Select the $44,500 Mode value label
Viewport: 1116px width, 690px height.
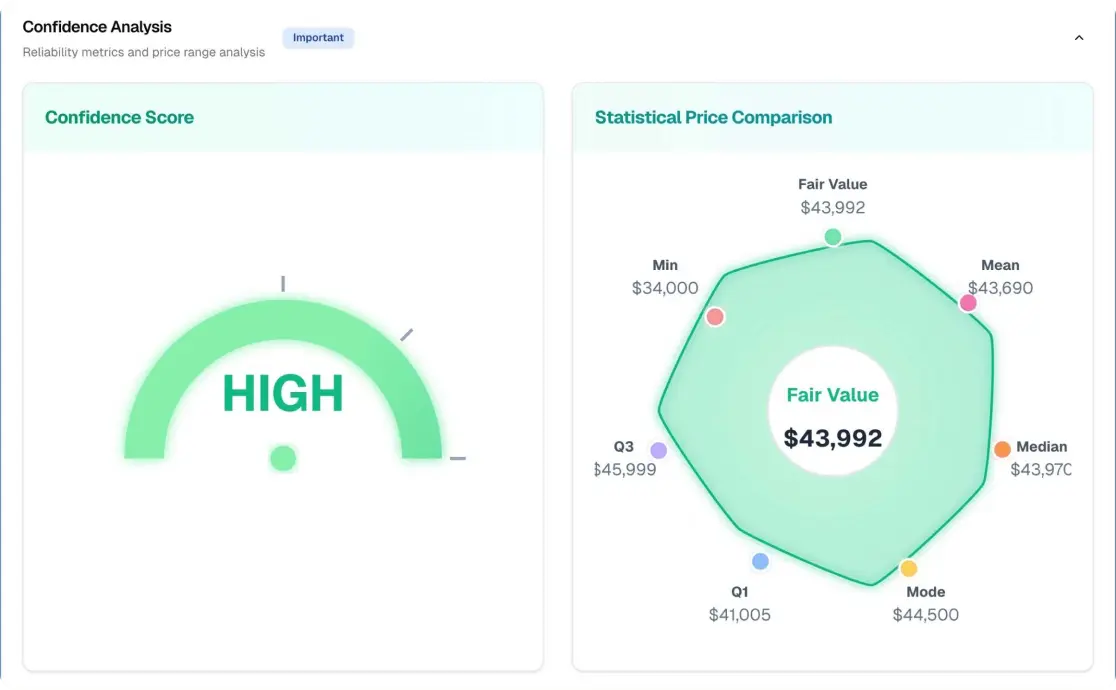[x=925, y=615]
